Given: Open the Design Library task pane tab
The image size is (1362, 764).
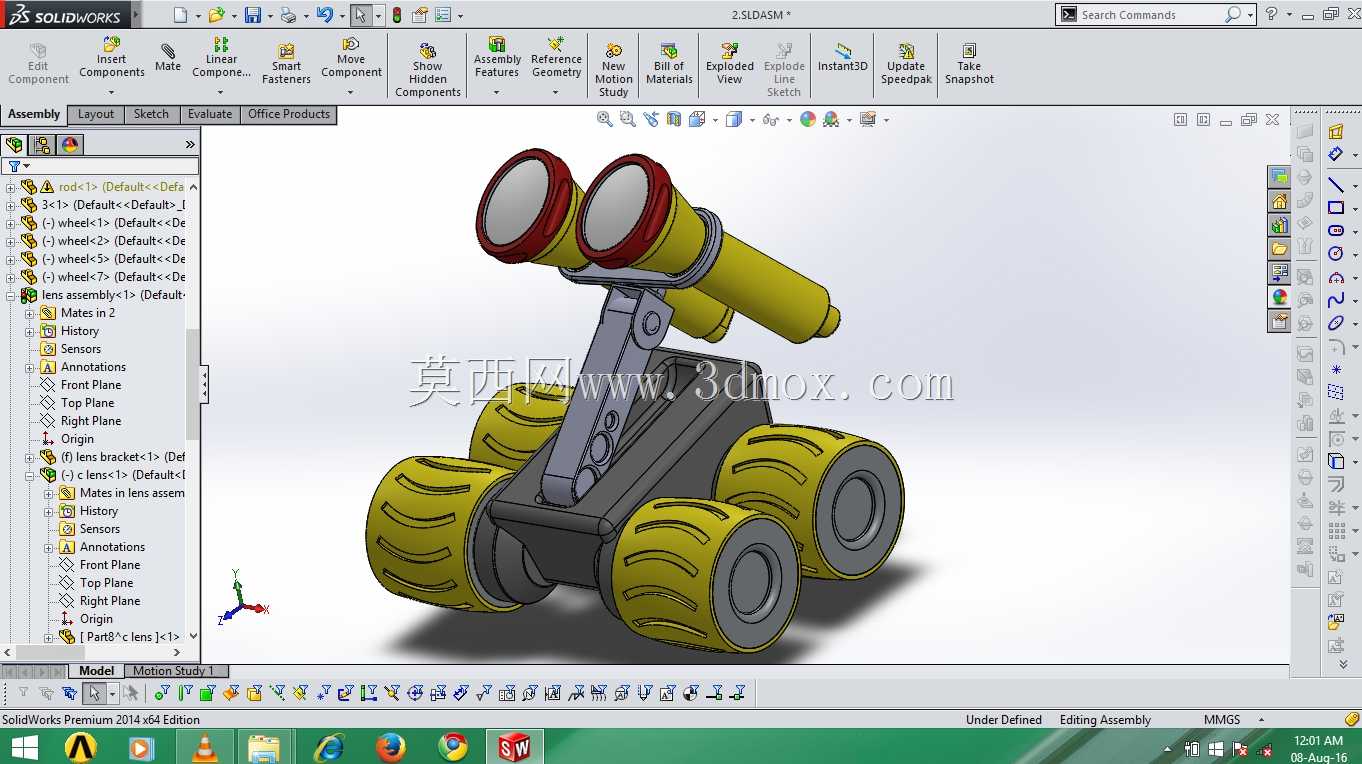Looking at the screenshot, I should [x=1280, y=225].
